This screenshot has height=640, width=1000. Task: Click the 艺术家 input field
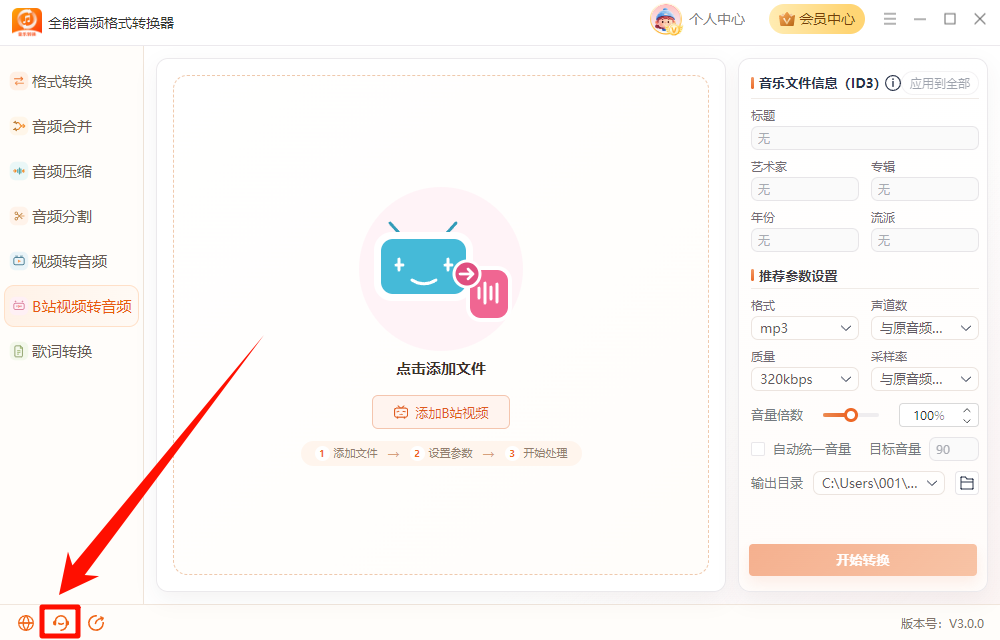(x=804, y=189)
